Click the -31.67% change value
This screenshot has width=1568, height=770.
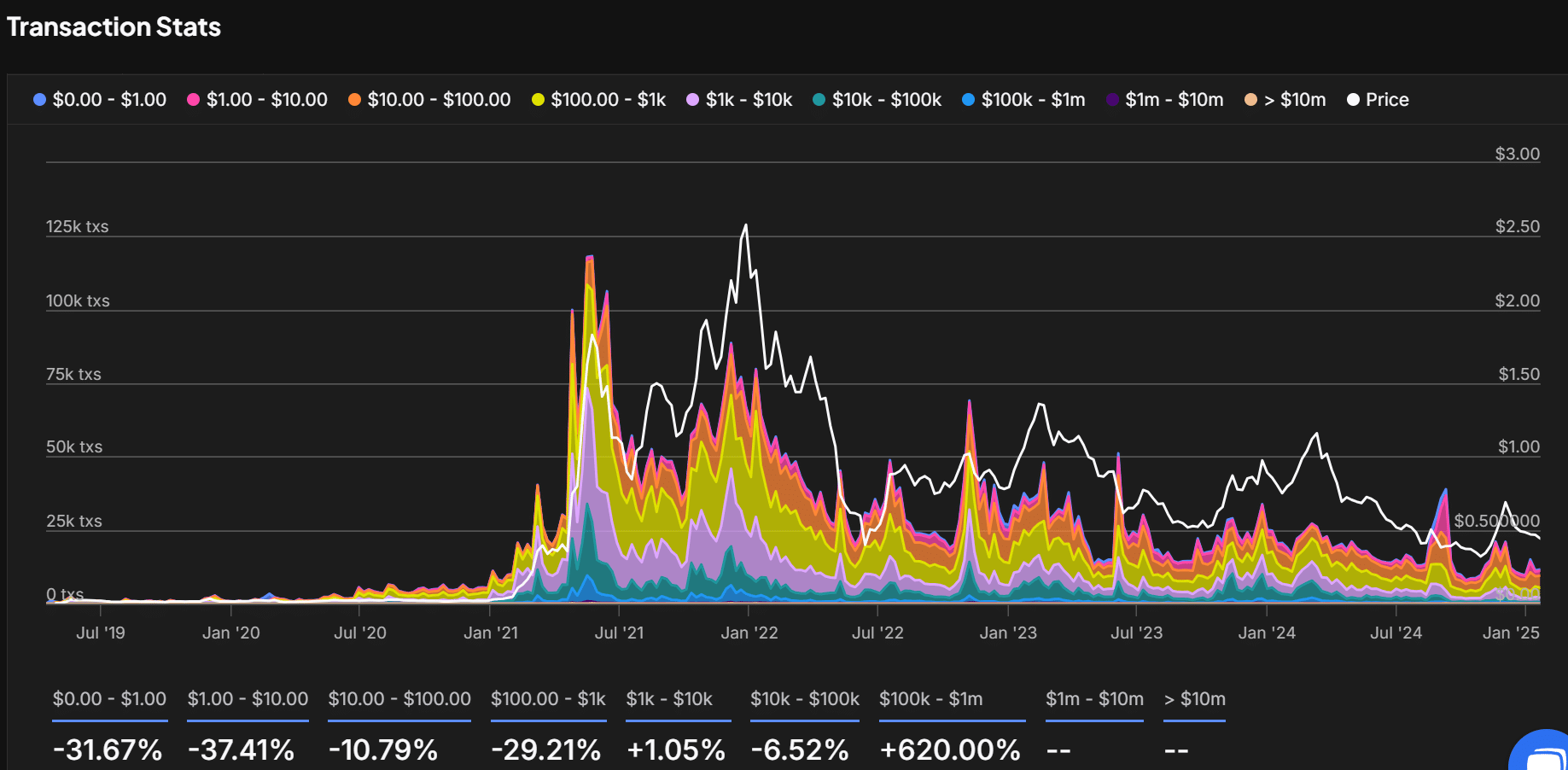coord(108,750)
